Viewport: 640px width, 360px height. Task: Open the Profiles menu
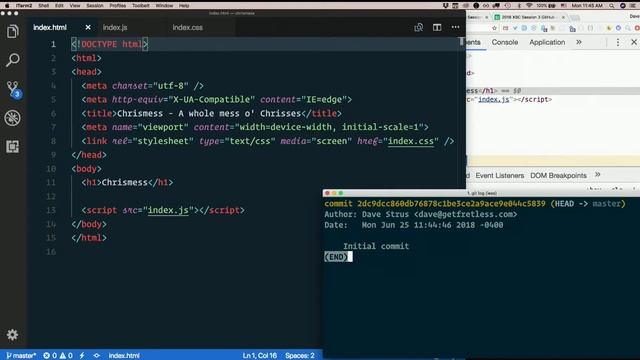coord(118,6)
